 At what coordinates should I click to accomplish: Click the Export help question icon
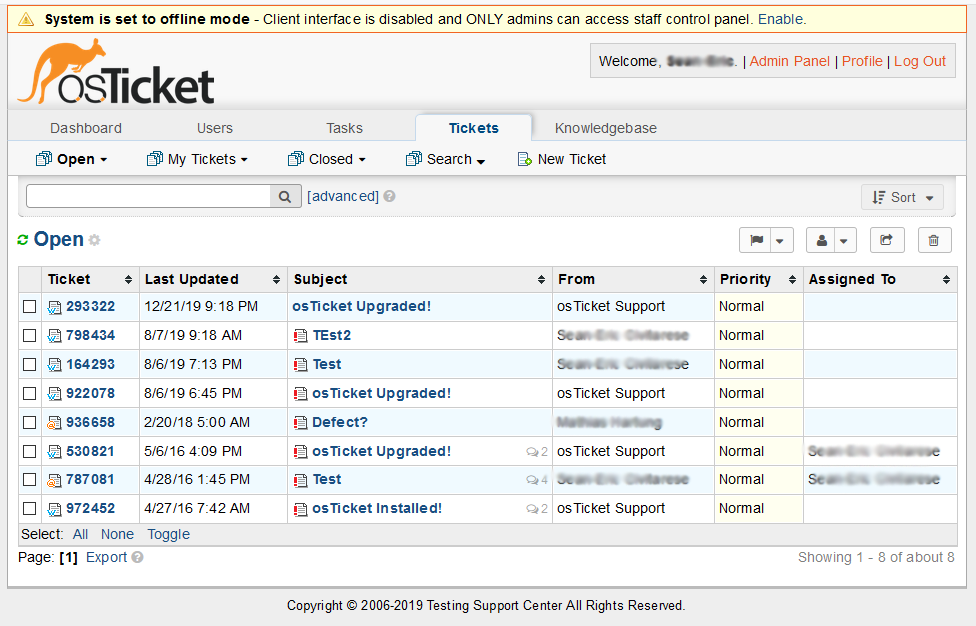138,558
